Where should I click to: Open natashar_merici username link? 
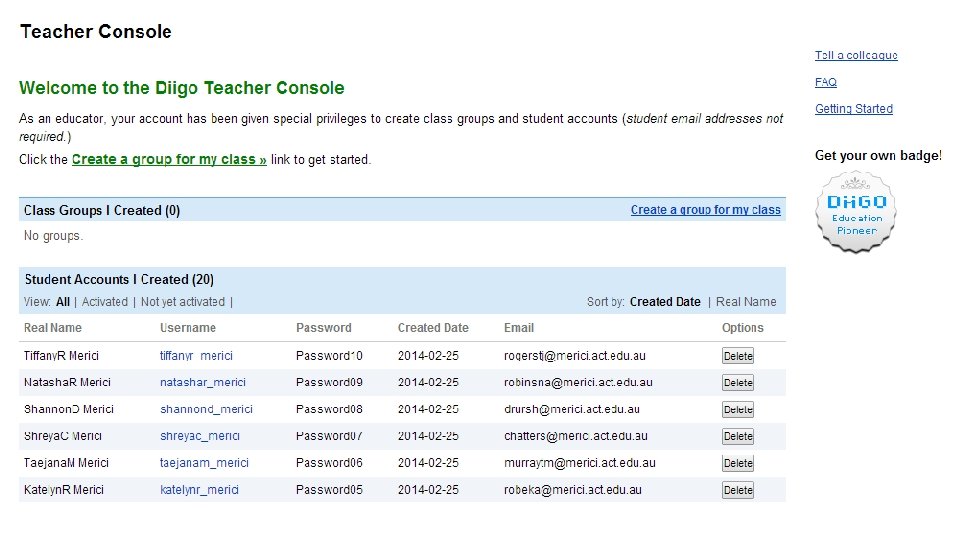203,383
